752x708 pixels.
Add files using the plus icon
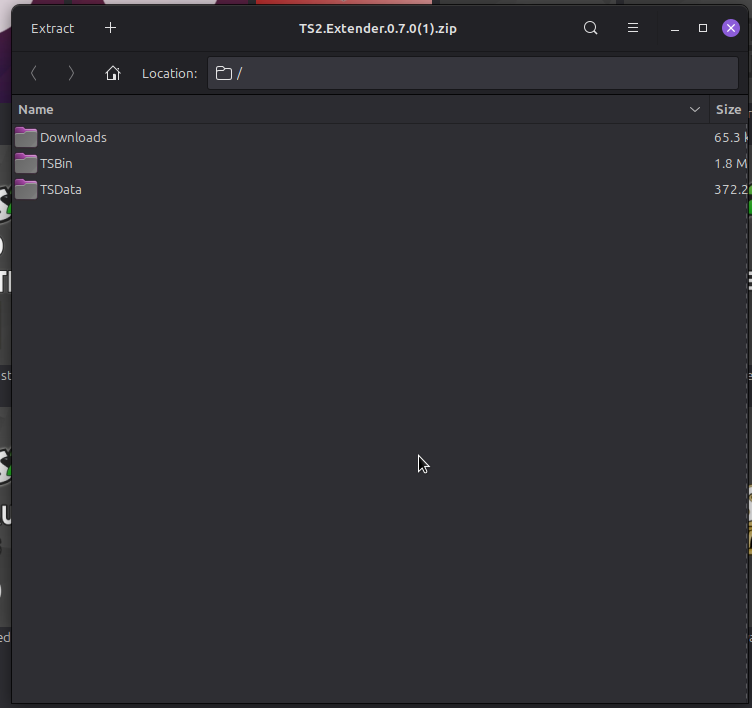[x=110, y=28]
